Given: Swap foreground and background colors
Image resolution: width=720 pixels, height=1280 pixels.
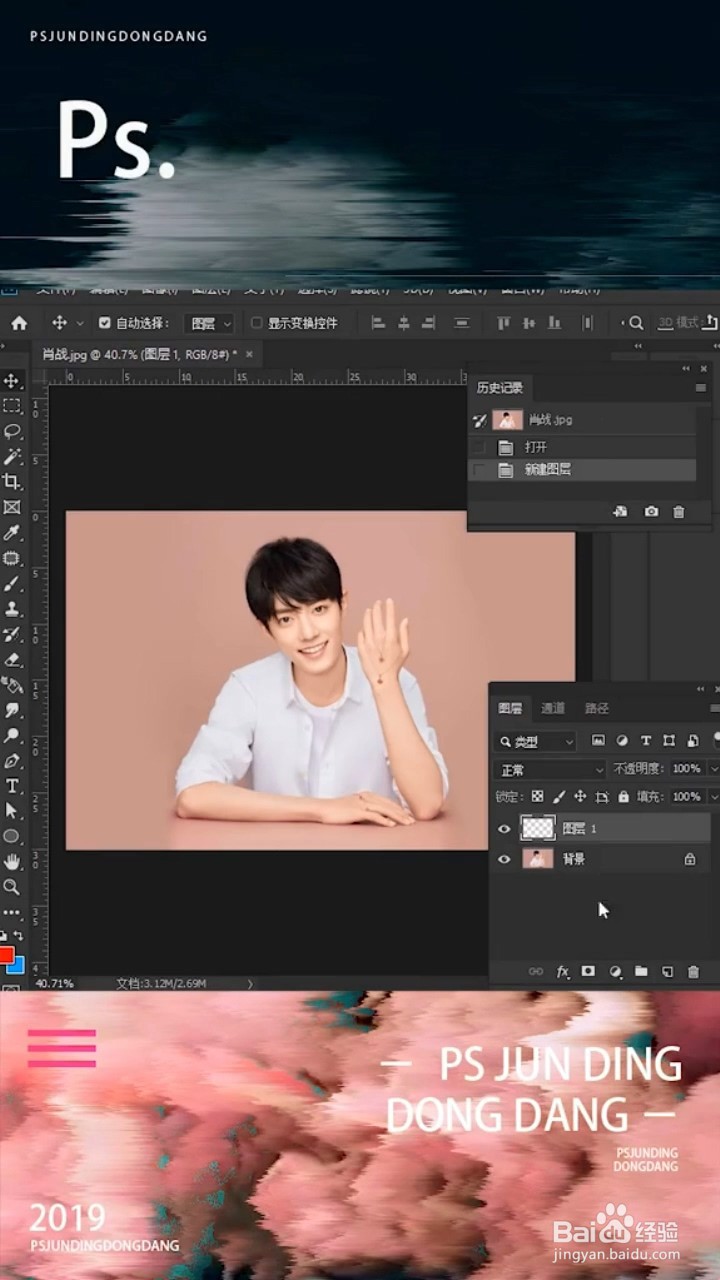Looking at the screenshot, I should tap(18, 936).
